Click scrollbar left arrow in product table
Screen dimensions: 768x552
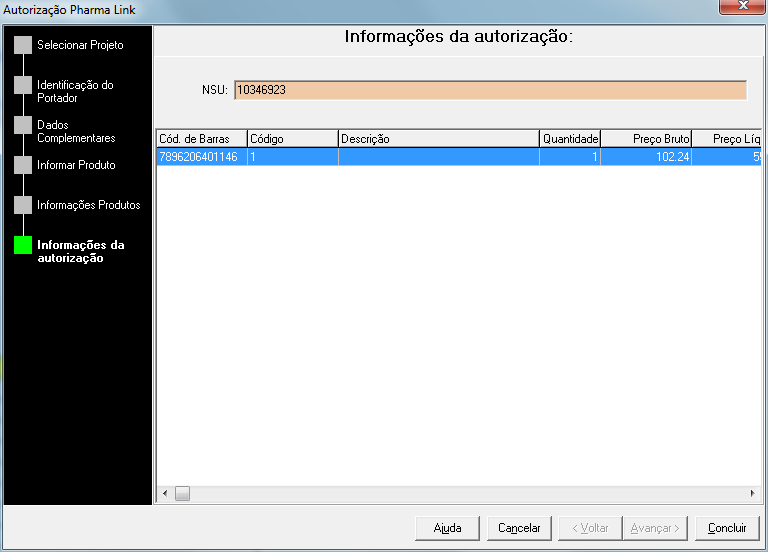(x=165, y=493)
